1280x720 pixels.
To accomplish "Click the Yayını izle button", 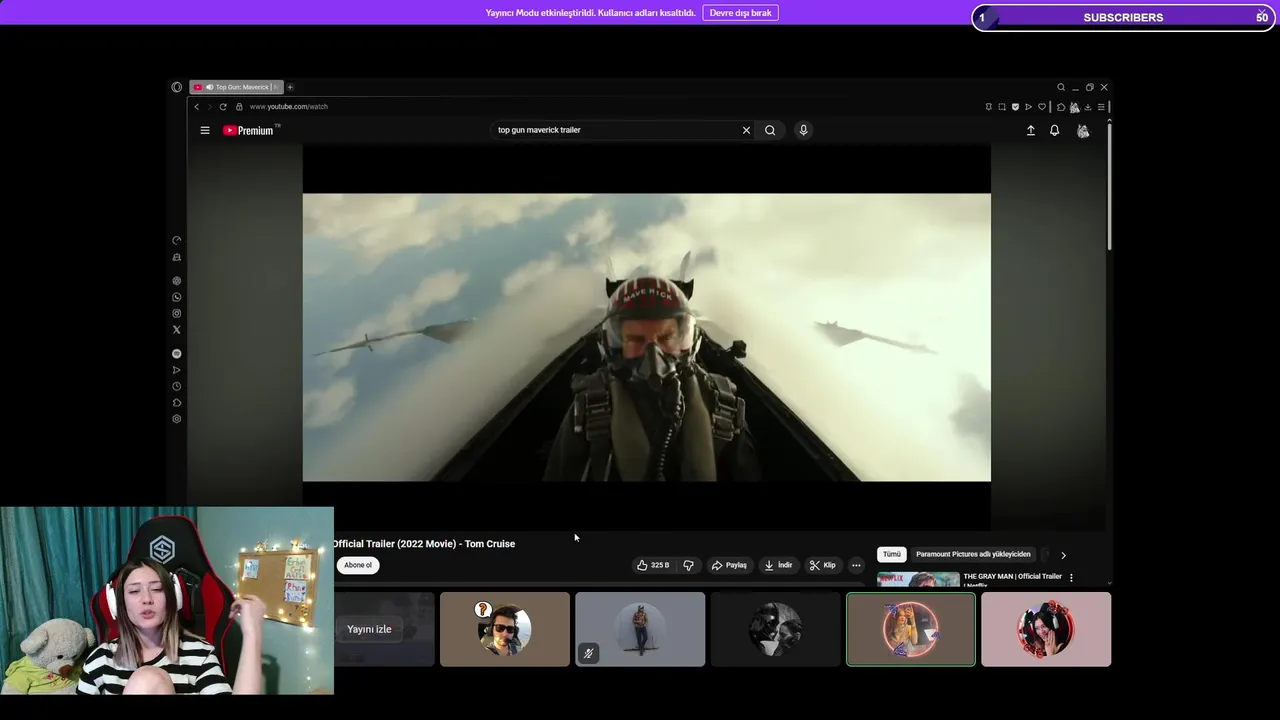I will coord(369,629).
